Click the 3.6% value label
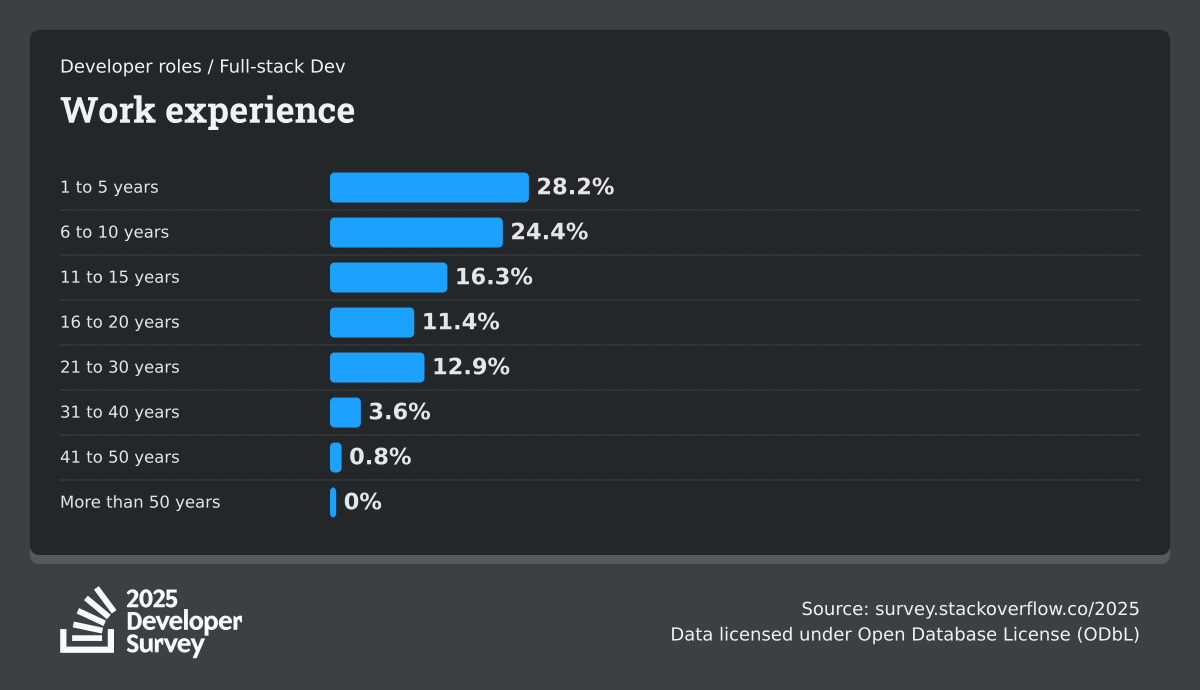This screenshot has width=1200, height=690. pos(399,412)
